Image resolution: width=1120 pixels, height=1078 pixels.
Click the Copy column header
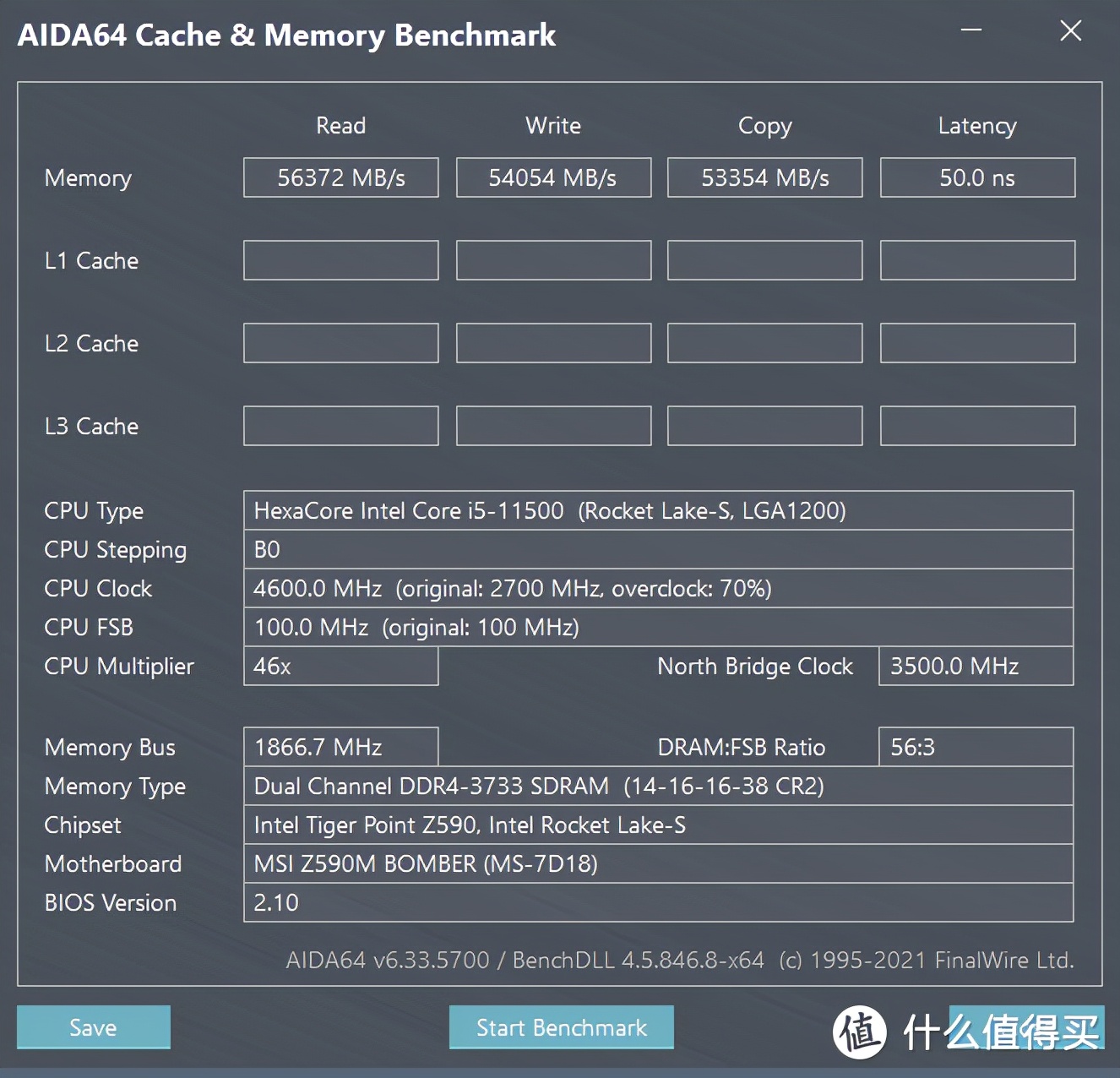(765, 126)
